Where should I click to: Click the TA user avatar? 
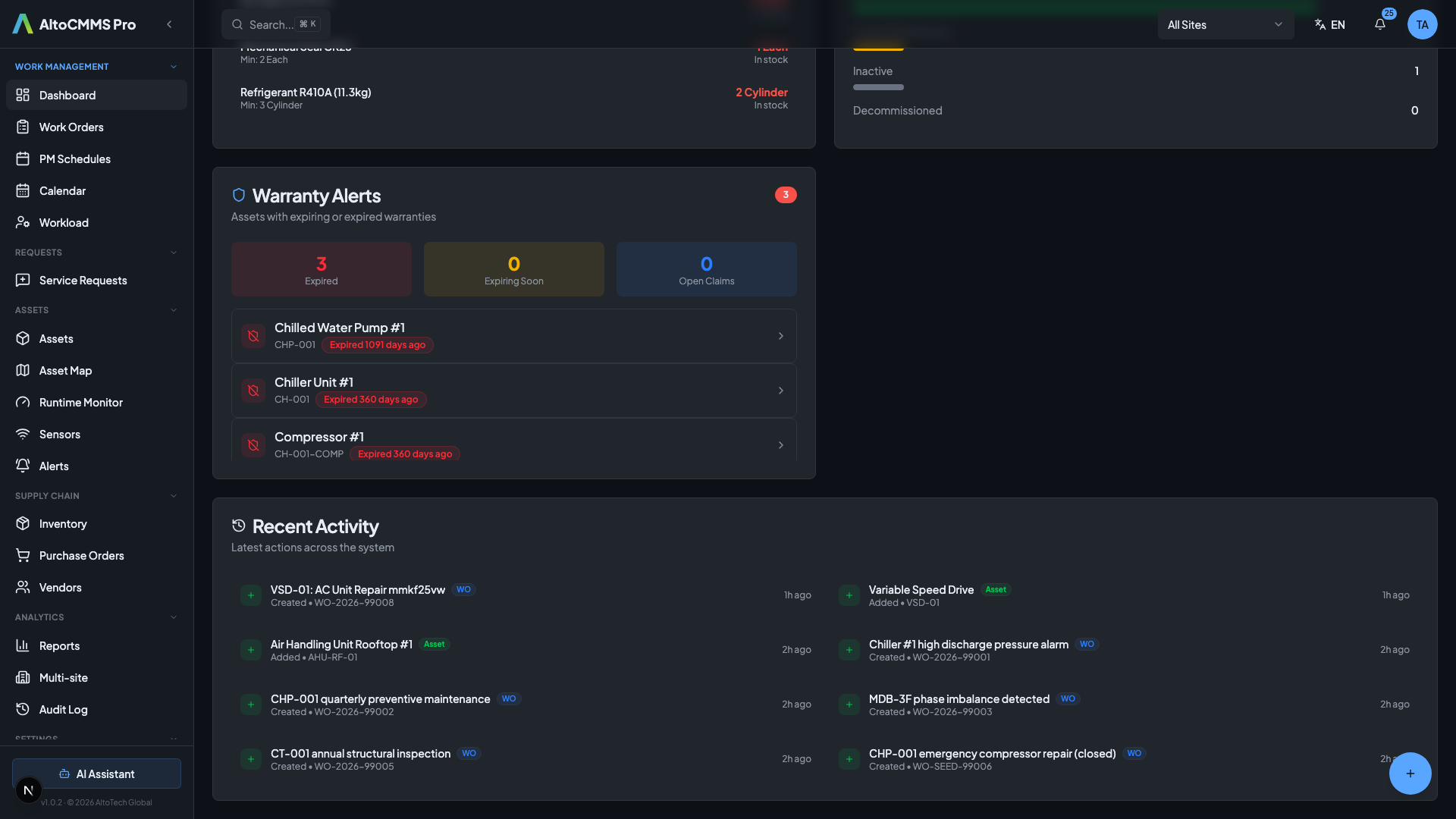[1422, 24]
